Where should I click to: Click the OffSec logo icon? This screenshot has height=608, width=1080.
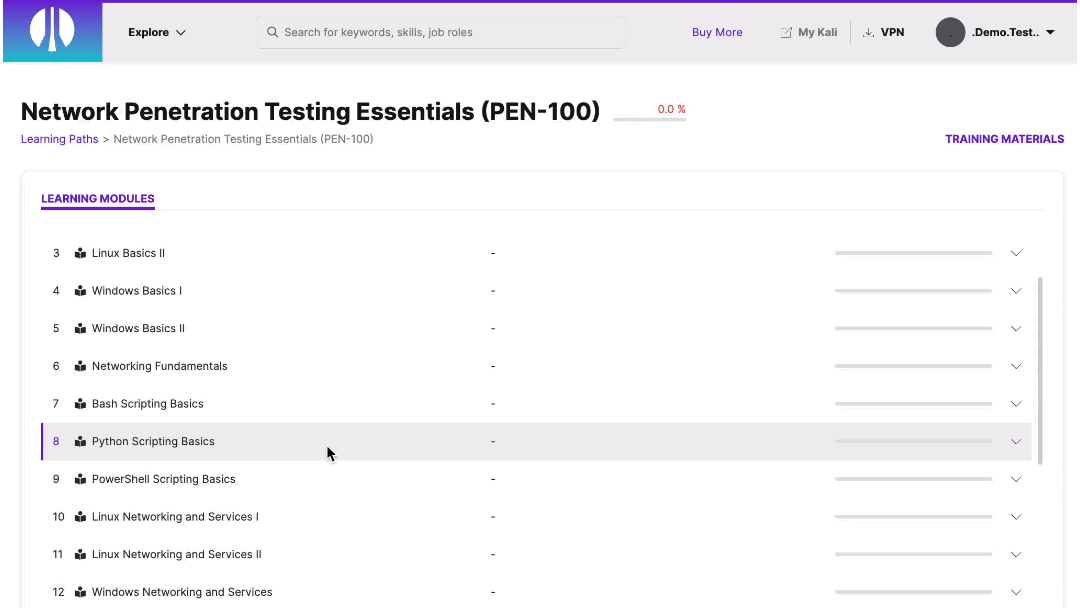pyautogui.click(x=52, y=31)
